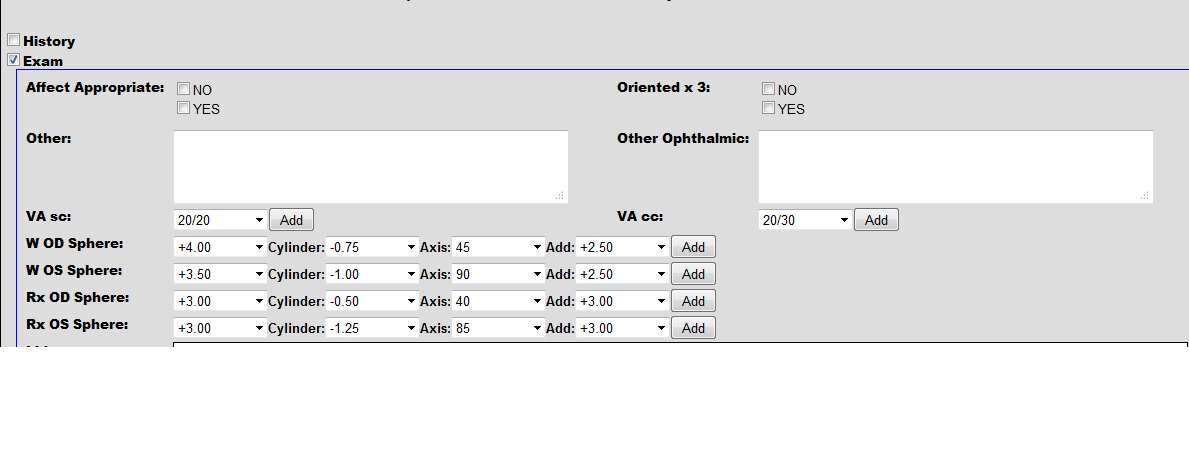Open the VA cc dropdown showing 20/30
Viewport: 1189px width, 460px height.
805,220
